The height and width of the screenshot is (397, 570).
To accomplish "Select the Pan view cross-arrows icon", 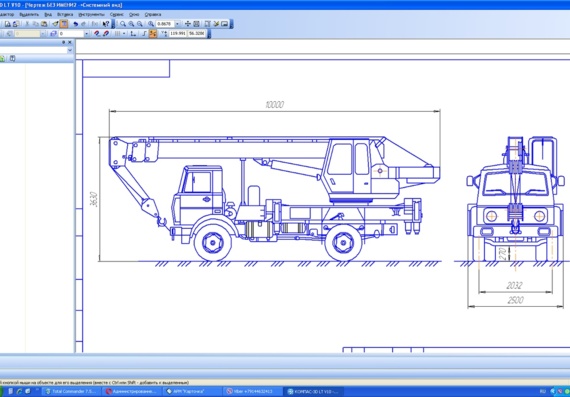I will 188,24.
